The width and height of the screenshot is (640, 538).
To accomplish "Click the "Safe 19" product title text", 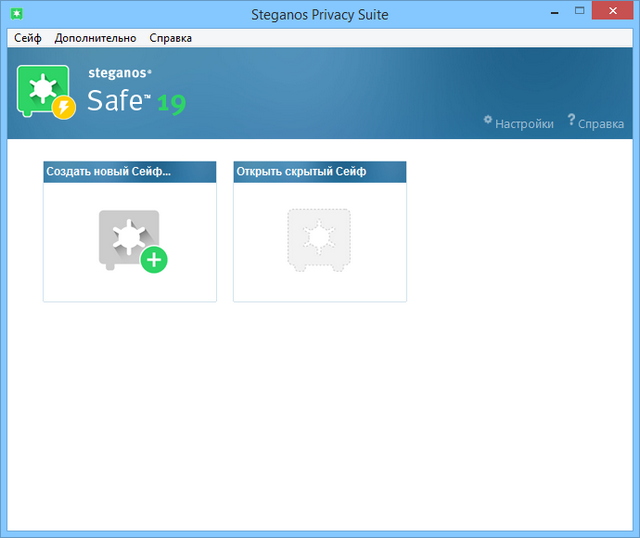I will point(135,101).
